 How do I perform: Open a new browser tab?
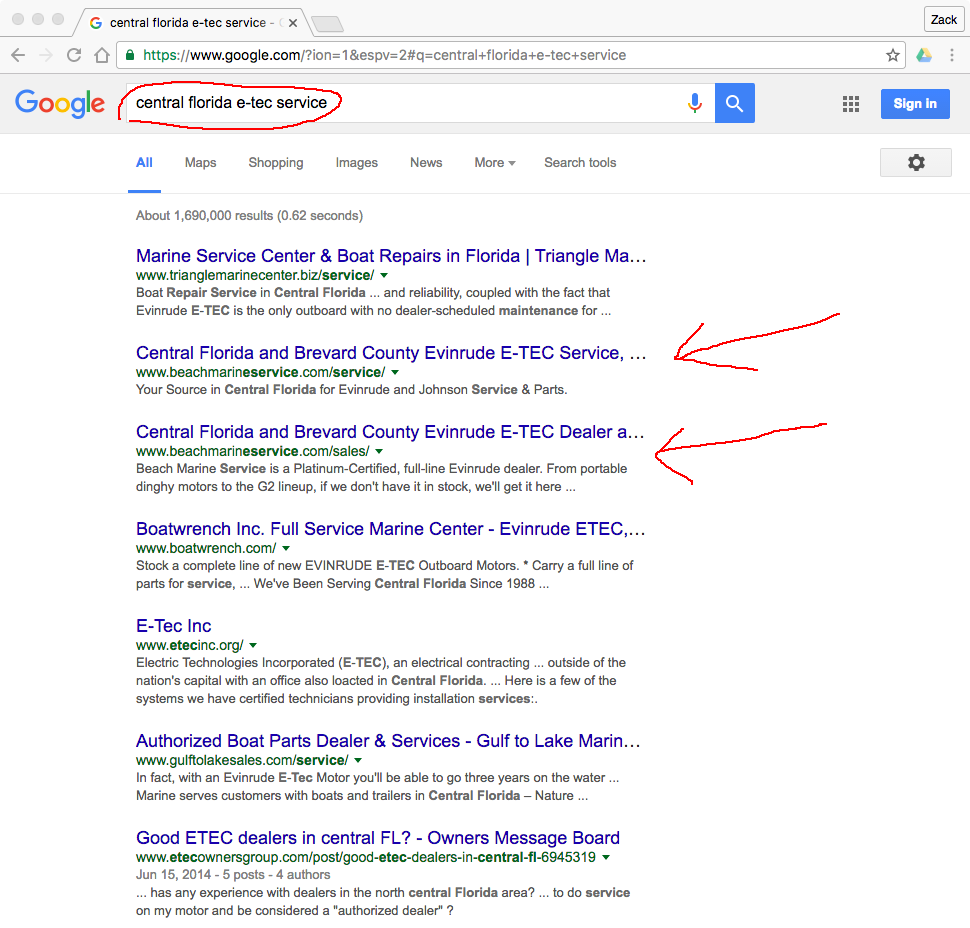tap(327, 24)
